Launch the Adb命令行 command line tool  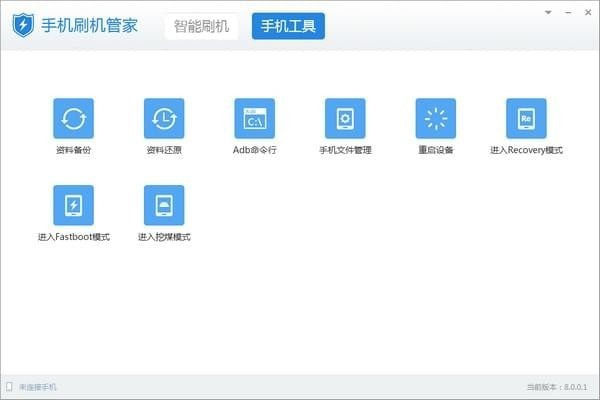click(254, 118)
